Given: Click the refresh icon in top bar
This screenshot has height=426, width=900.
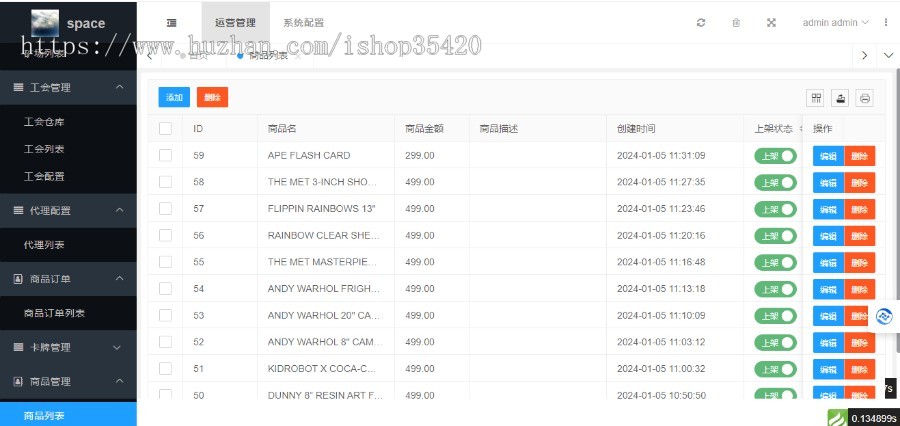Looking at the screenshot, I should pyautogui.click(x=700, y=22).
